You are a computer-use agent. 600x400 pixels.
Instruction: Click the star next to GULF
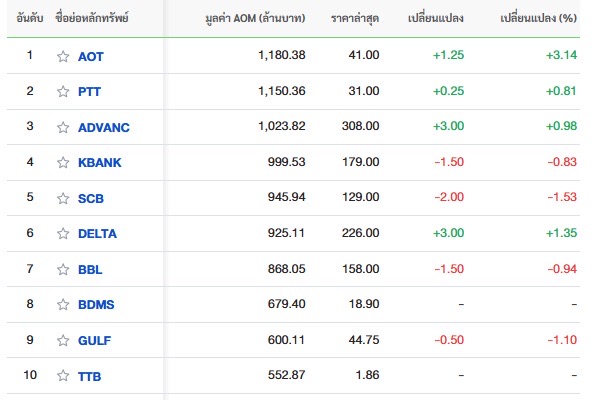click(63, 340)
